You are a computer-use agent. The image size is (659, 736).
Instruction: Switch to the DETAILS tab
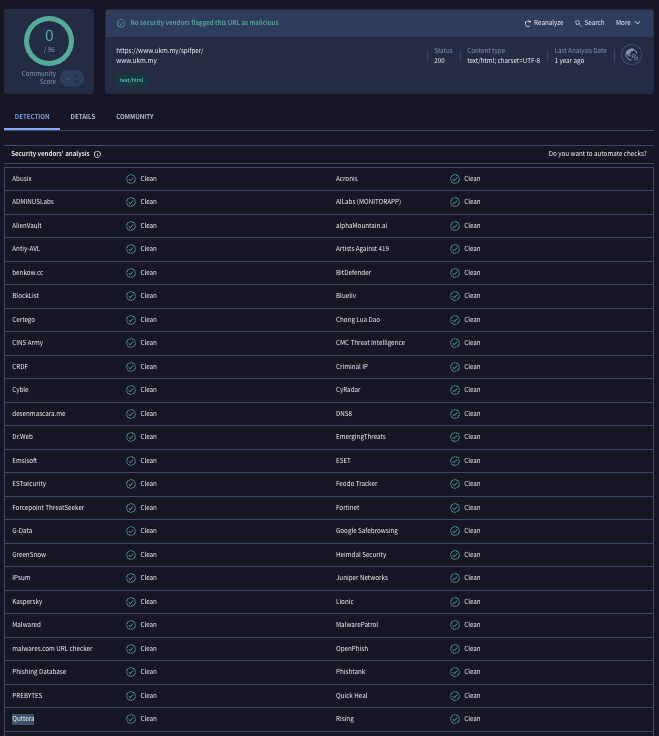click(83, 116)
